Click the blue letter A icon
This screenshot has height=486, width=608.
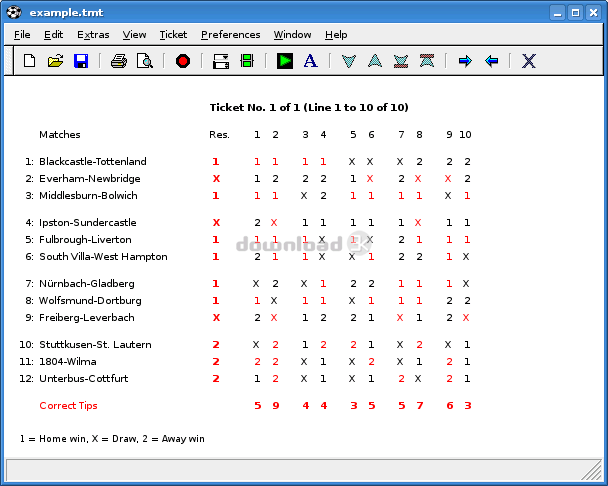point(311,61)
